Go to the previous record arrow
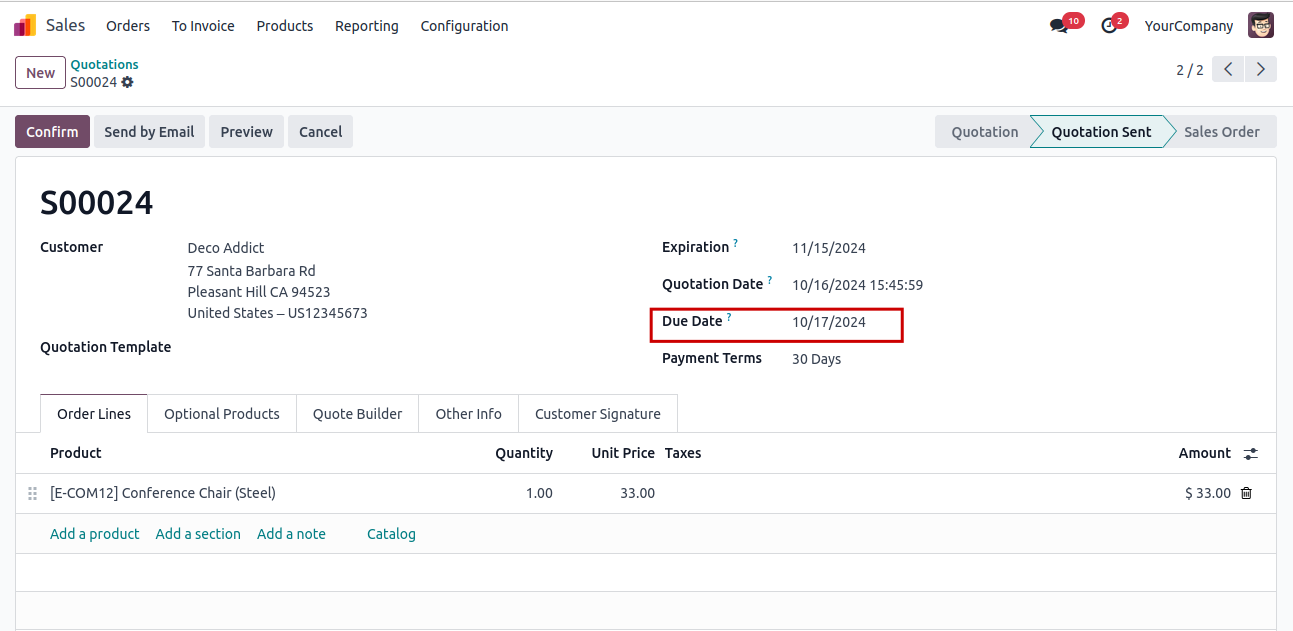This screenshot has width=1293, height=631. [x=1228, y=69]
